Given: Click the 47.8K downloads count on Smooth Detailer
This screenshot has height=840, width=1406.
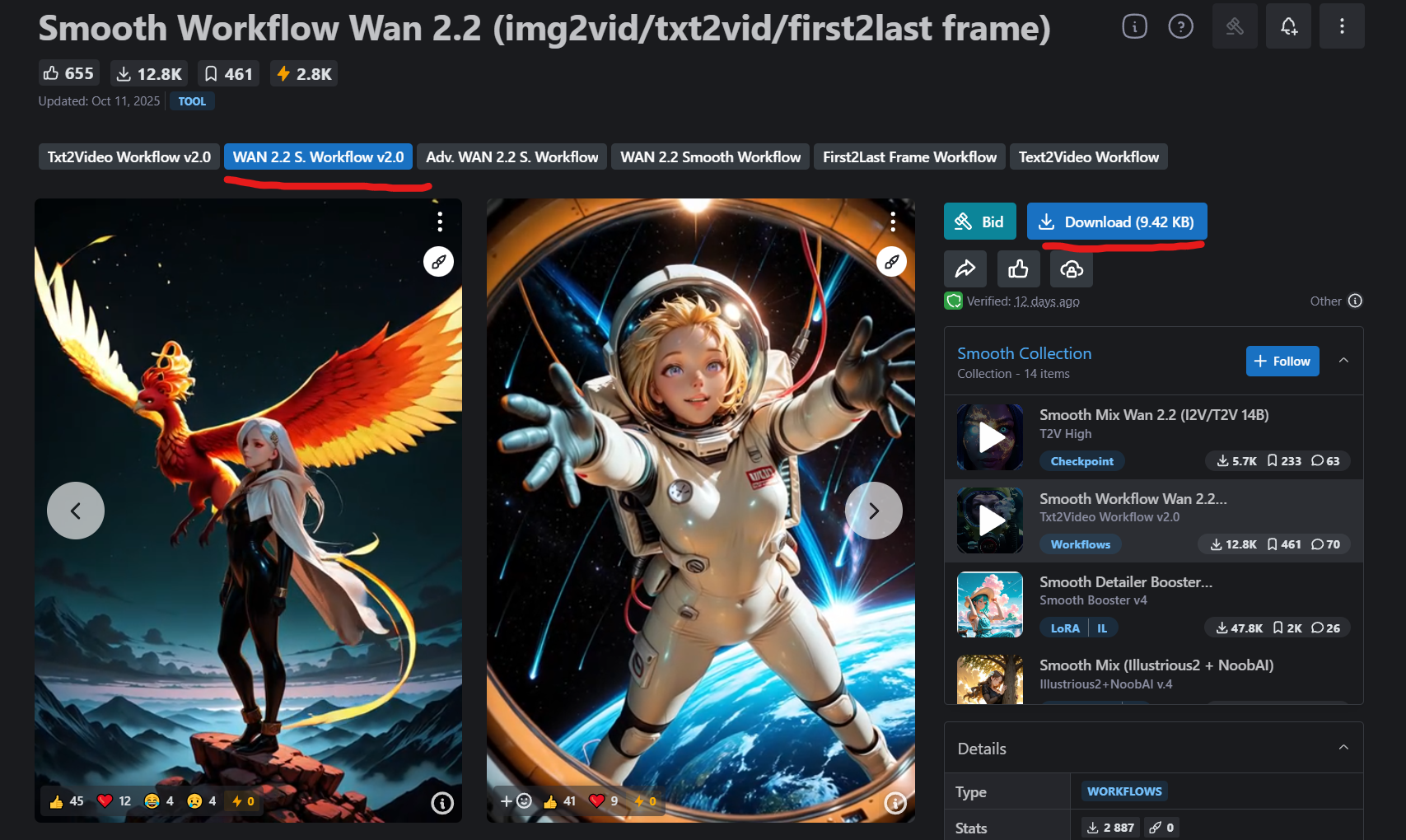Looking at the screenshot, I should [x=1240, y=628].
